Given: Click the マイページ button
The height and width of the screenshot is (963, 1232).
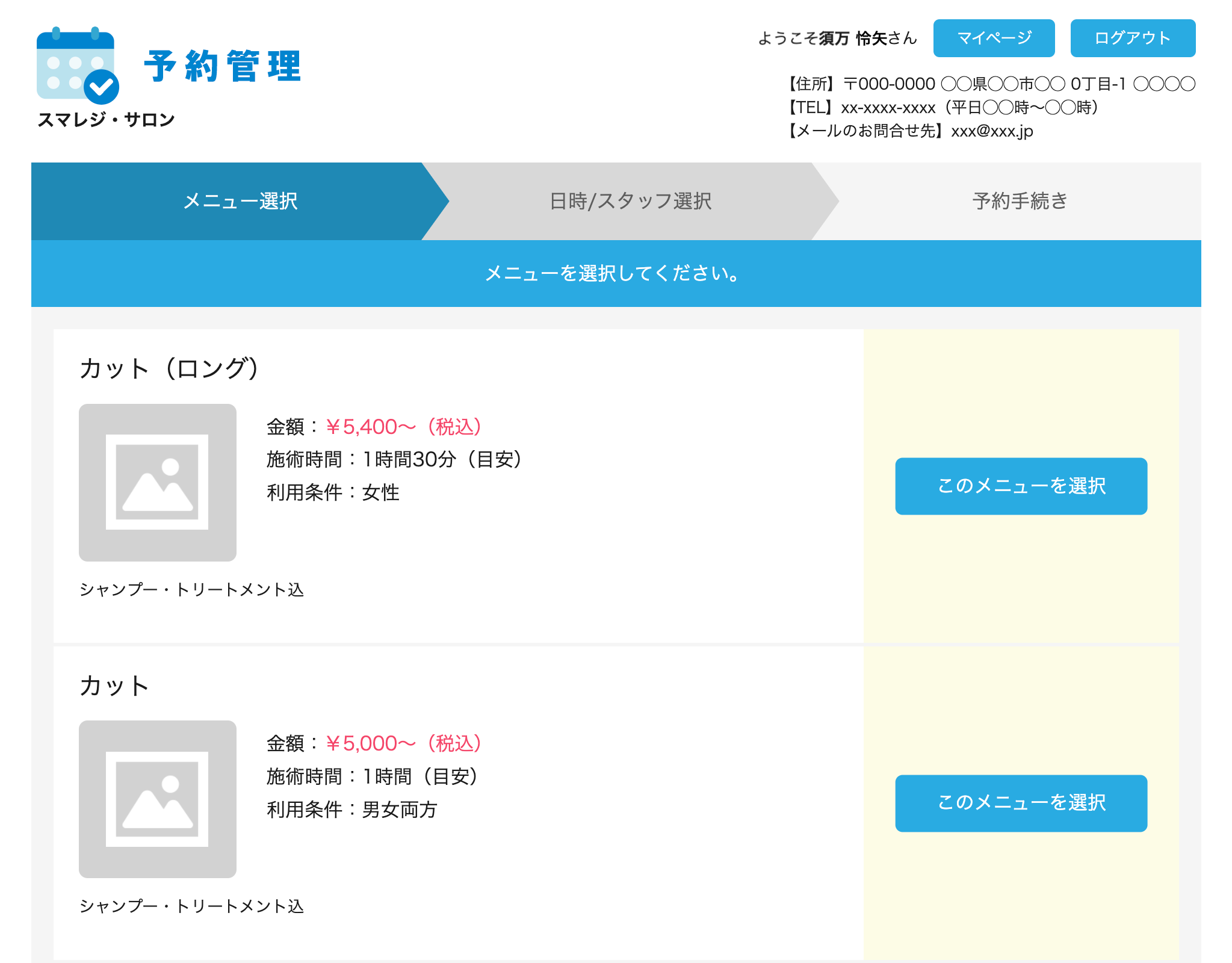Looking at the screenshot, I should click(993, 39).
